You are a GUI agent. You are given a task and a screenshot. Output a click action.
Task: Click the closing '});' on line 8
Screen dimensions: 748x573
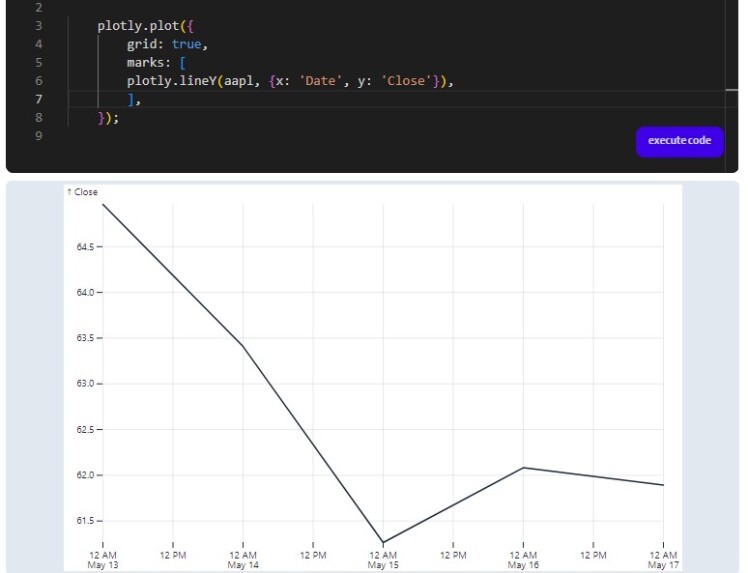pos(108,118)
